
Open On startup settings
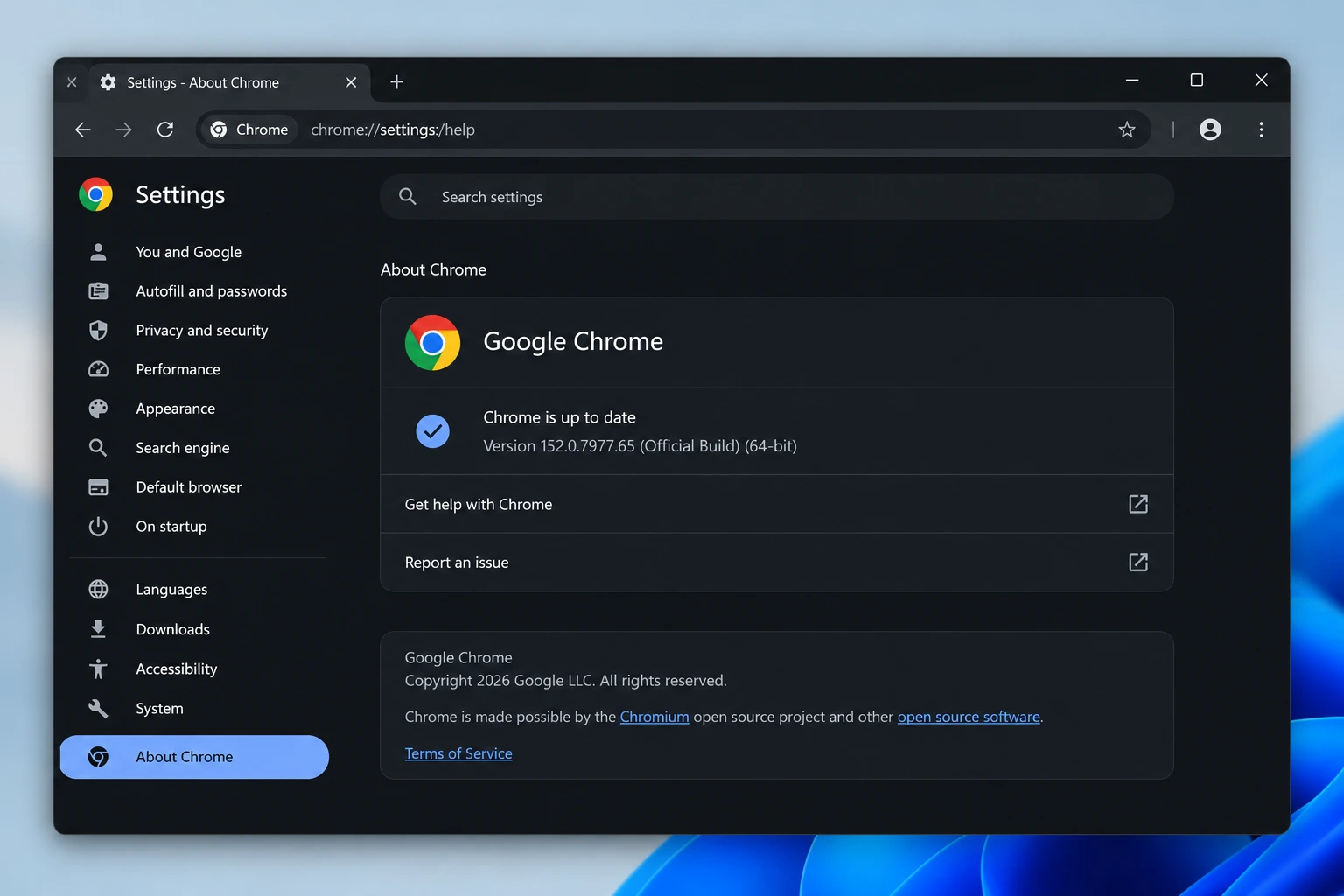click(171, 527)
